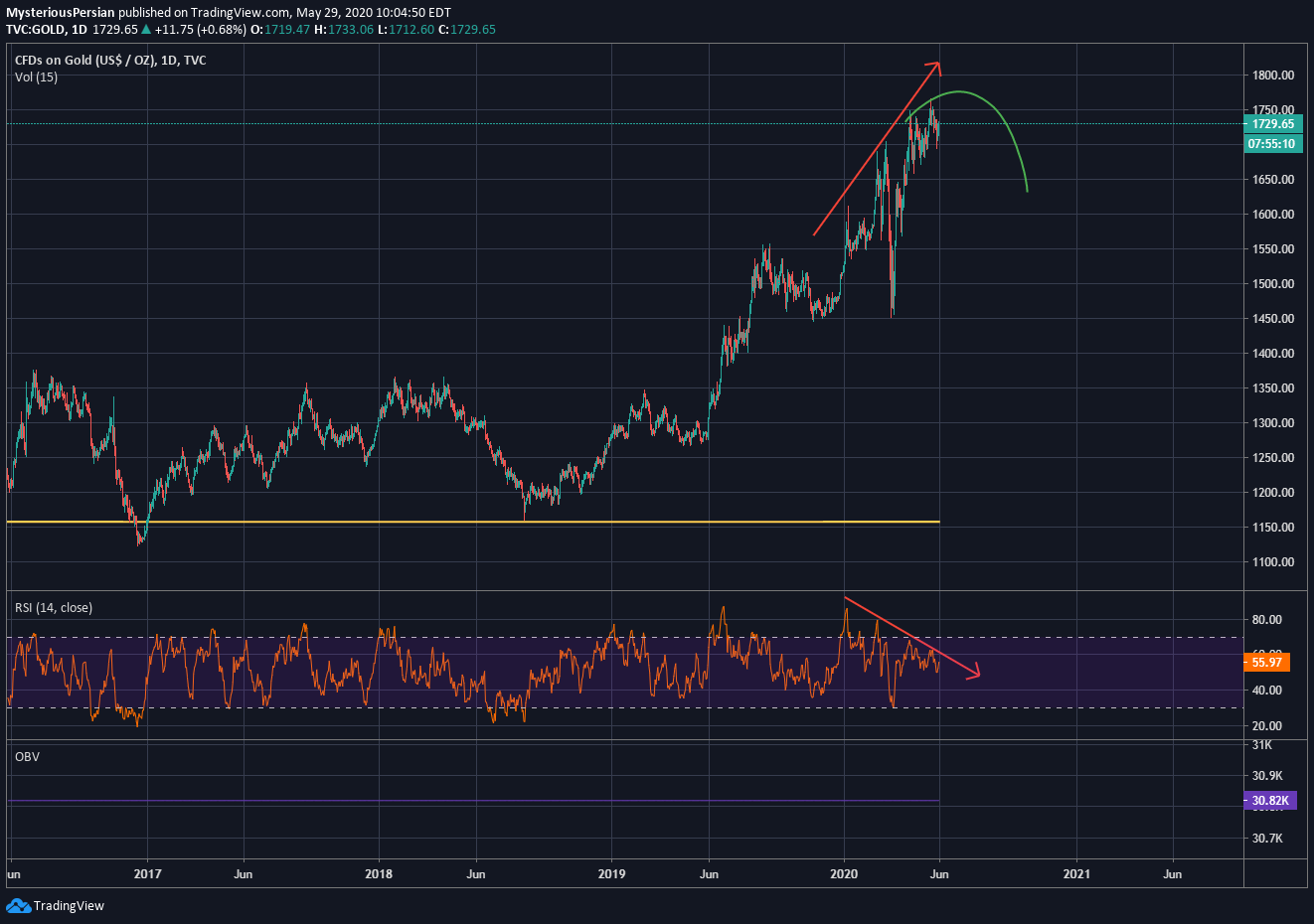Image resolution: width=1314 pixels, height=924 pixels.
Task: Click the 2017 time axis label
Action: point(147,874)
